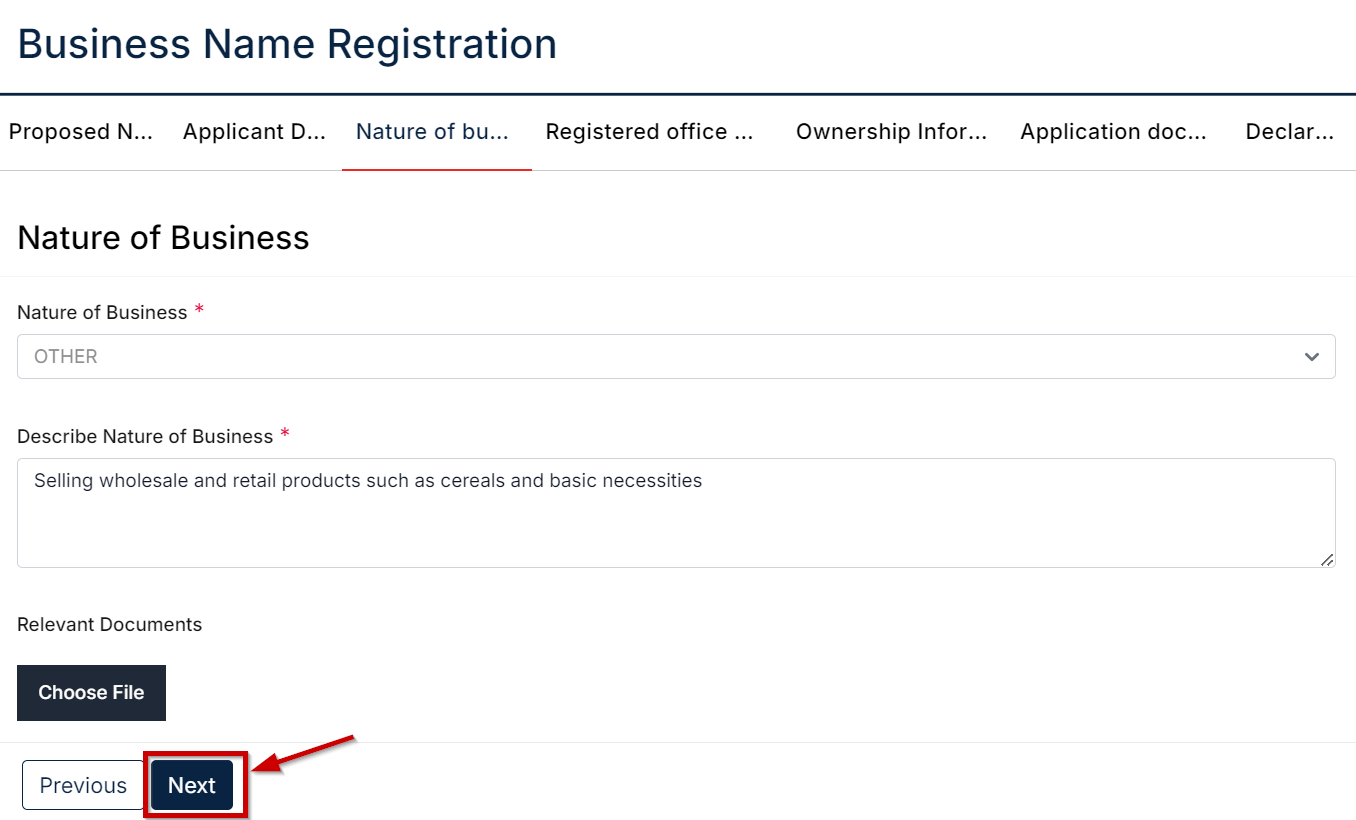Click the Describe Nature of Business field label
This screenshot has height=820, width=1356.
145,437
